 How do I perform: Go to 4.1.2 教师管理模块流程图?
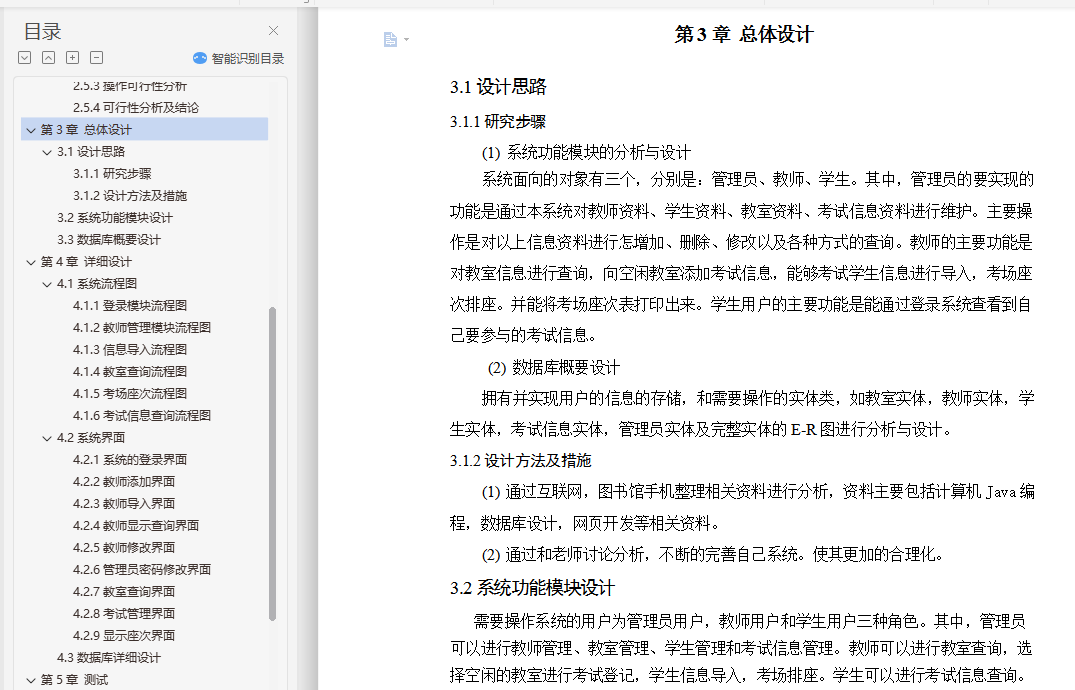pos(142,327)
